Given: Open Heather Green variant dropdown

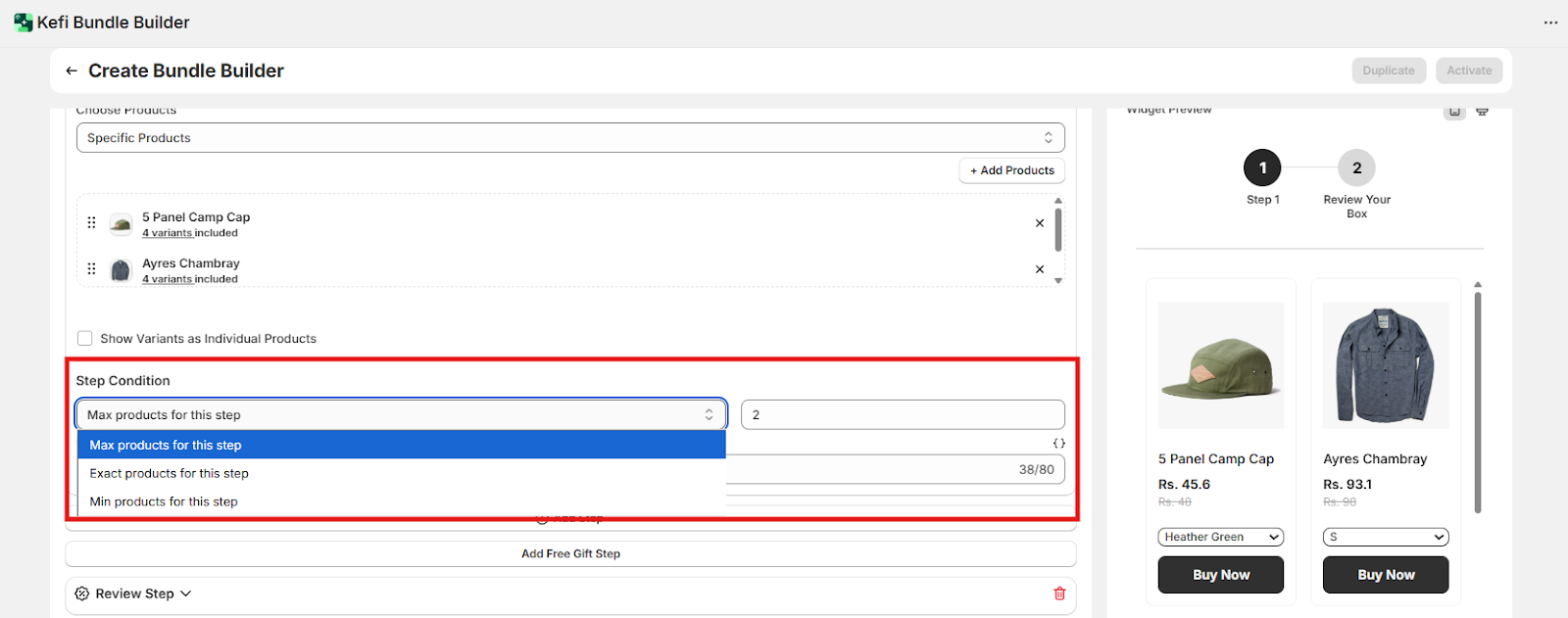Looking at the screenshot, I should (1220, 537).
